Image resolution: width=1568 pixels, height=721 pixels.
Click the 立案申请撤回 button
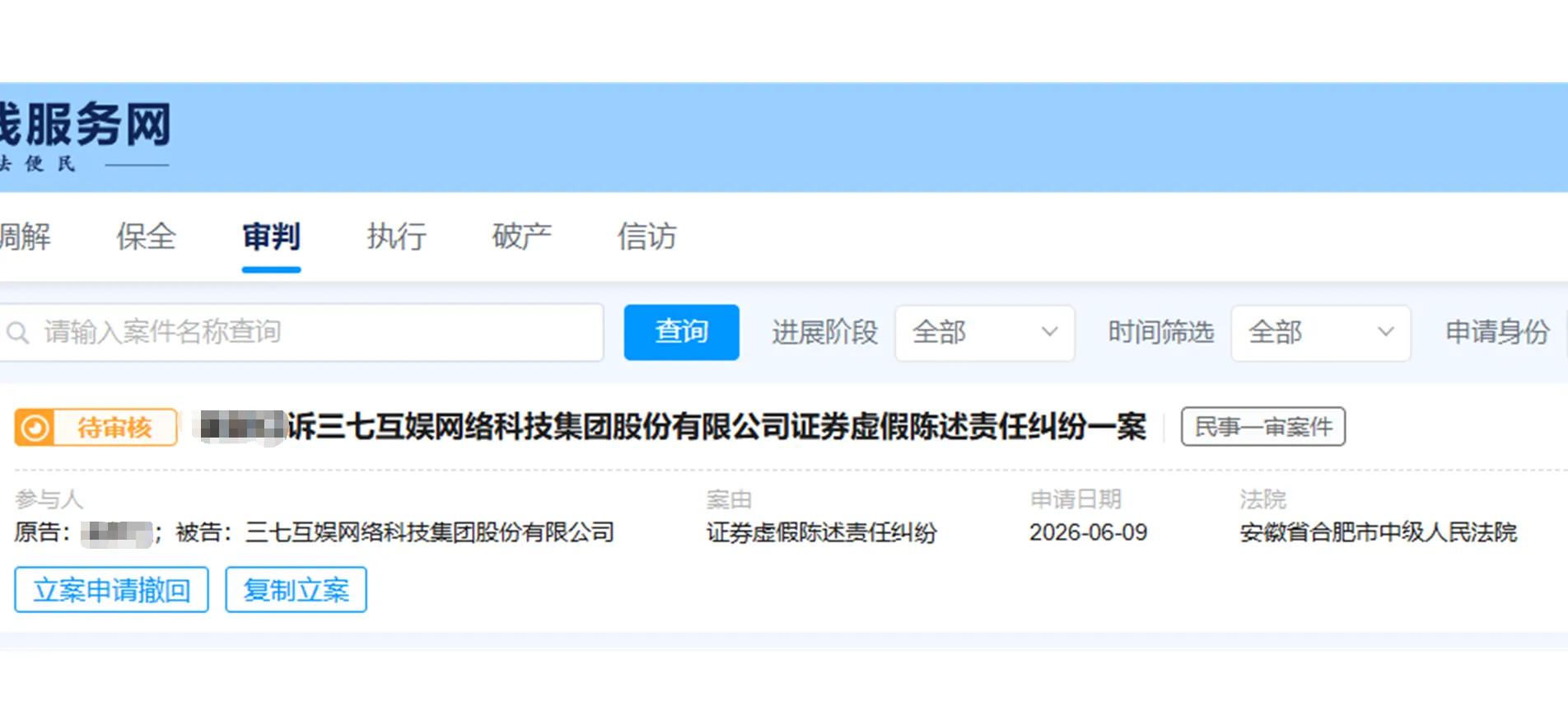tap(111, 590)
